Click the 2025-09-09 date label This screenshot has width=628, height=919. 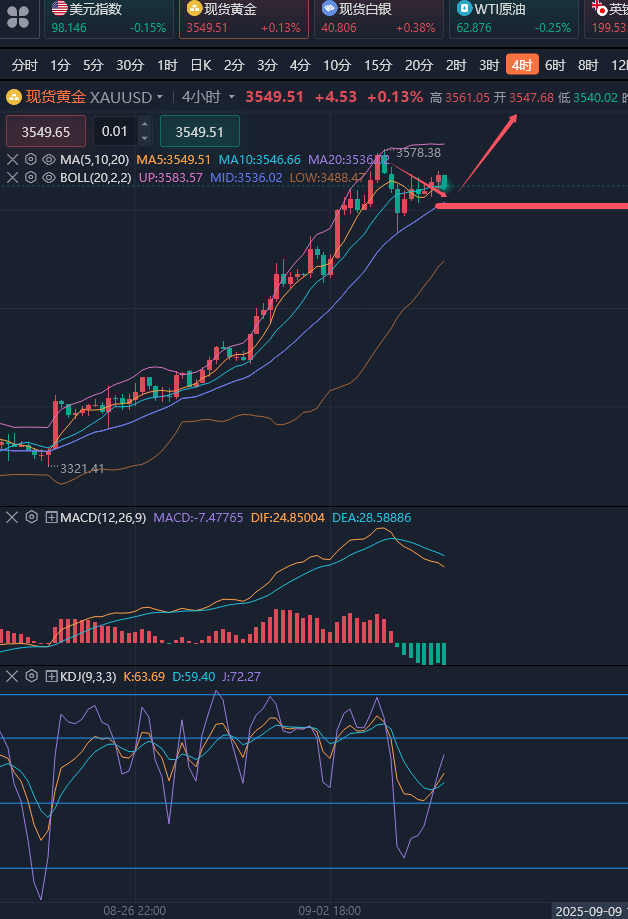point(588,911)
